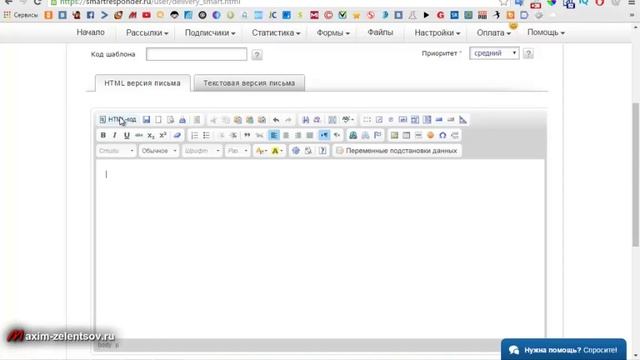Insert horizontal line icon
This screenshot has width=640, height=360.
pos(418,135)
